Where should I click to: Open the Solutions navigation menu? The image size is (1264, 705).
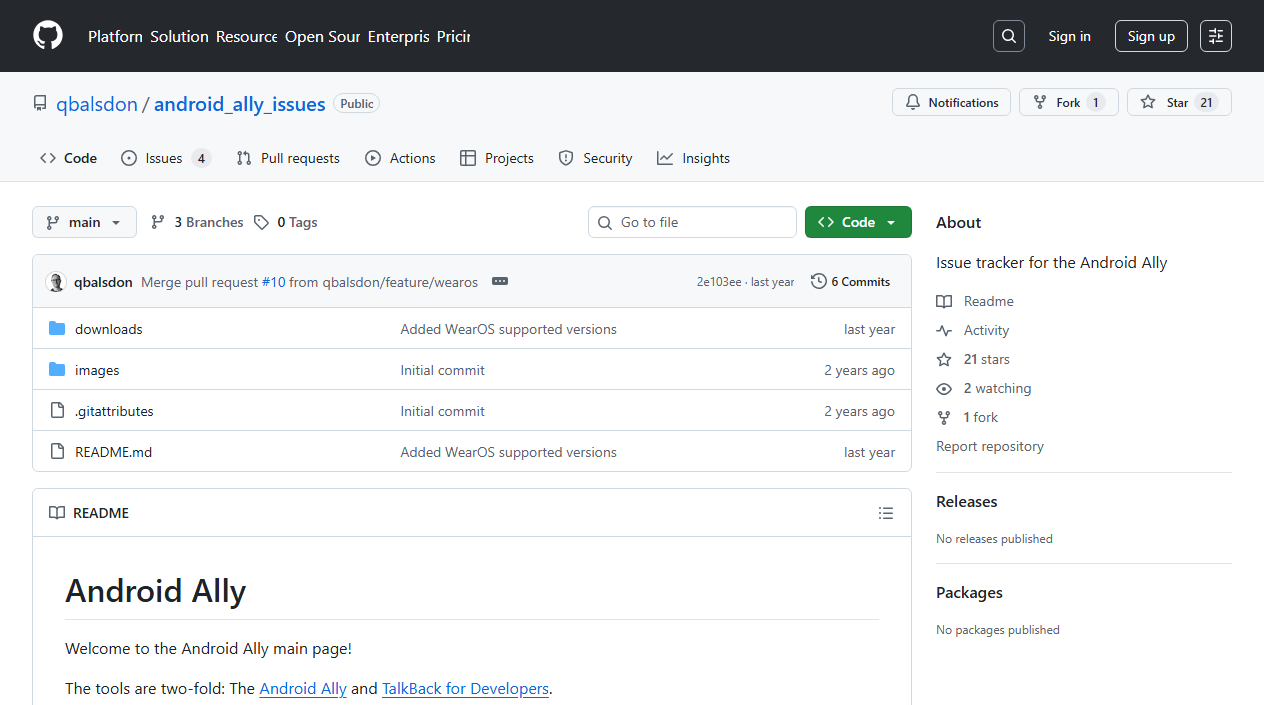[x=180, y=36]
